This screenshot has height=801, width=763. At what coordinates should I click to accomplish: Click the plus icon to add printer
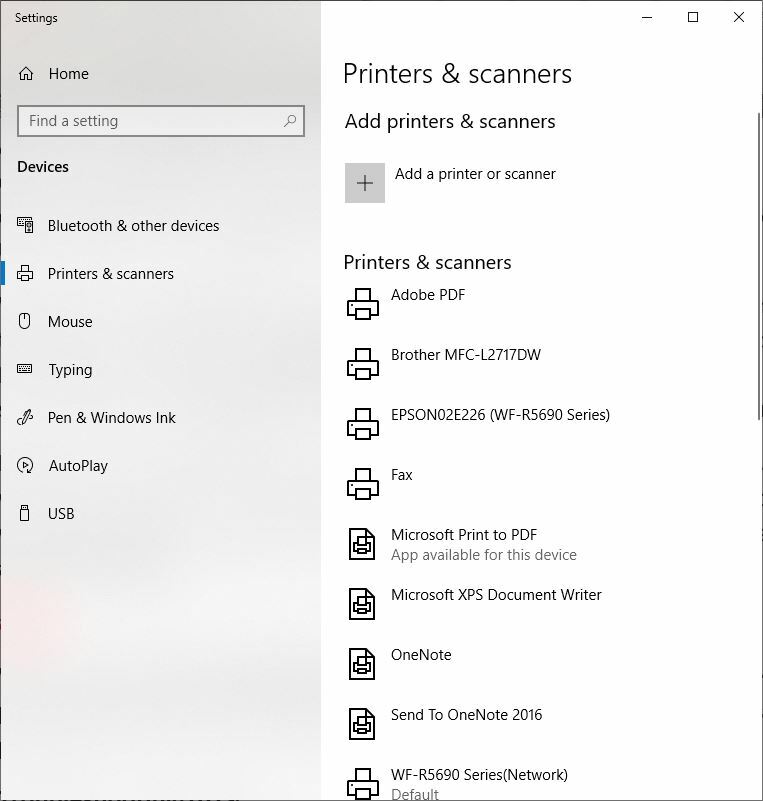(x=365, y=183)
